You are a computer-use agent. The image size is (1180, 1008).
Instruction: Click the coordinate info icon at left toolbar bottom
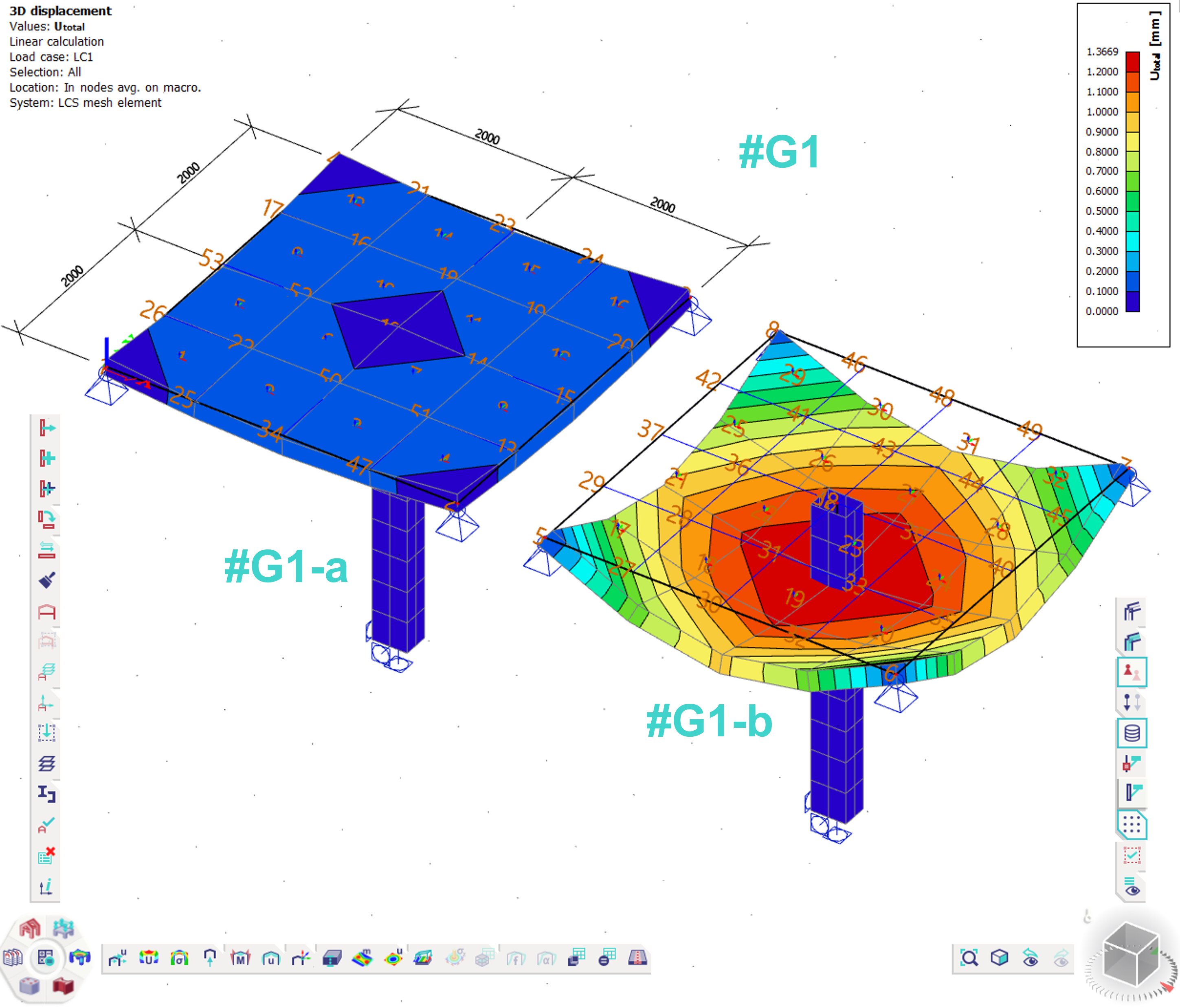click(47, 885)
